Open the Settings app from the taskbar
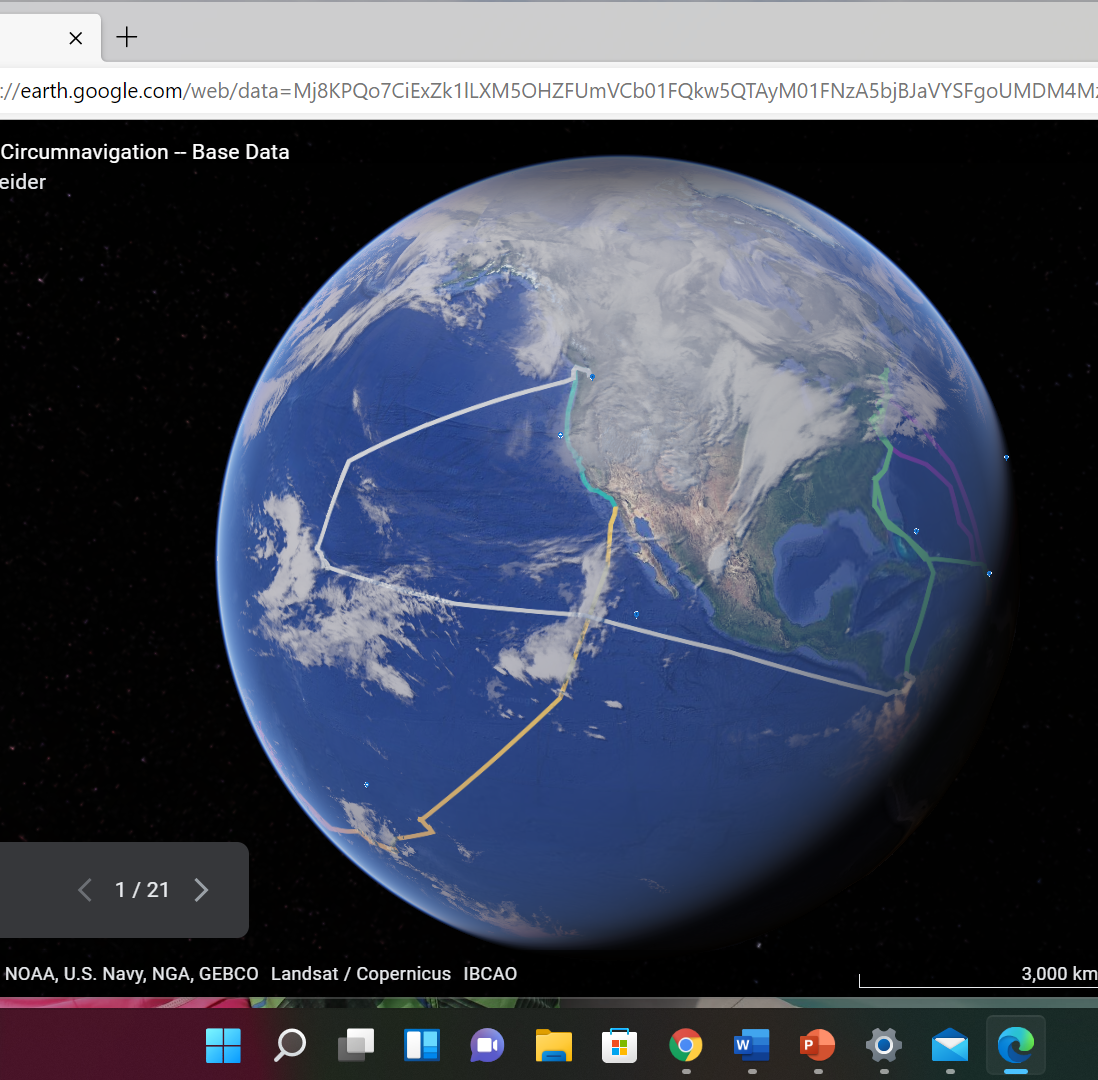This screenshot has height=1080, width=1098. point(883,1046)
